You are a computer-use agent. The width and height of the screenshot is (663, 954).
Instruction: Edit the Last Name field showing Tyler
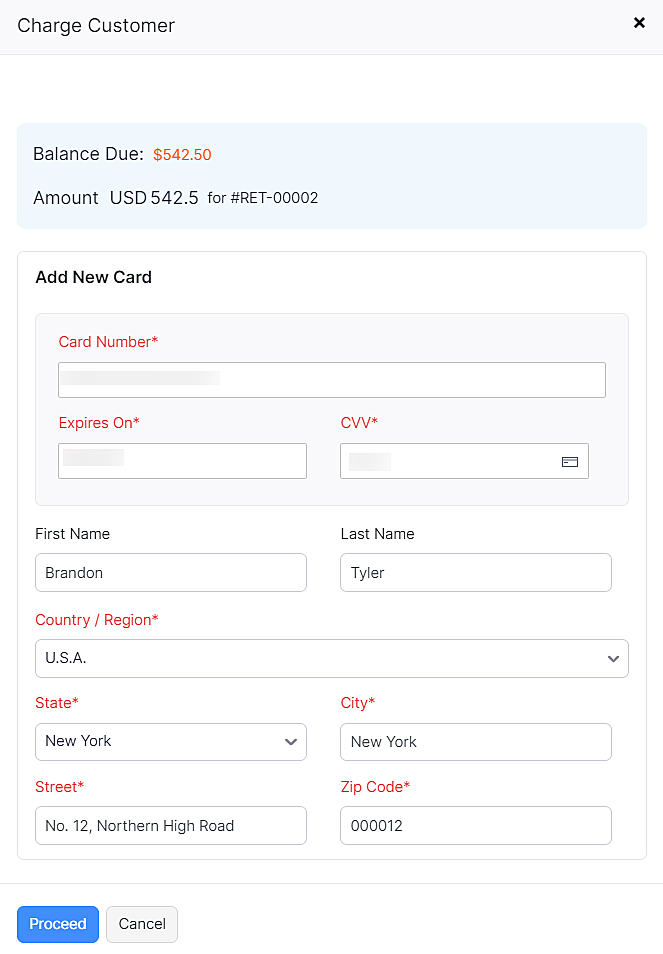click(475, 573)
